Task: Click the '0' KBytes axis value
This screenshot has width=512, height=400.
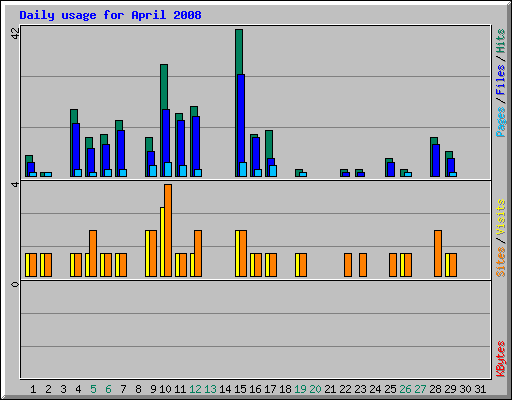Action: point(15,284)
